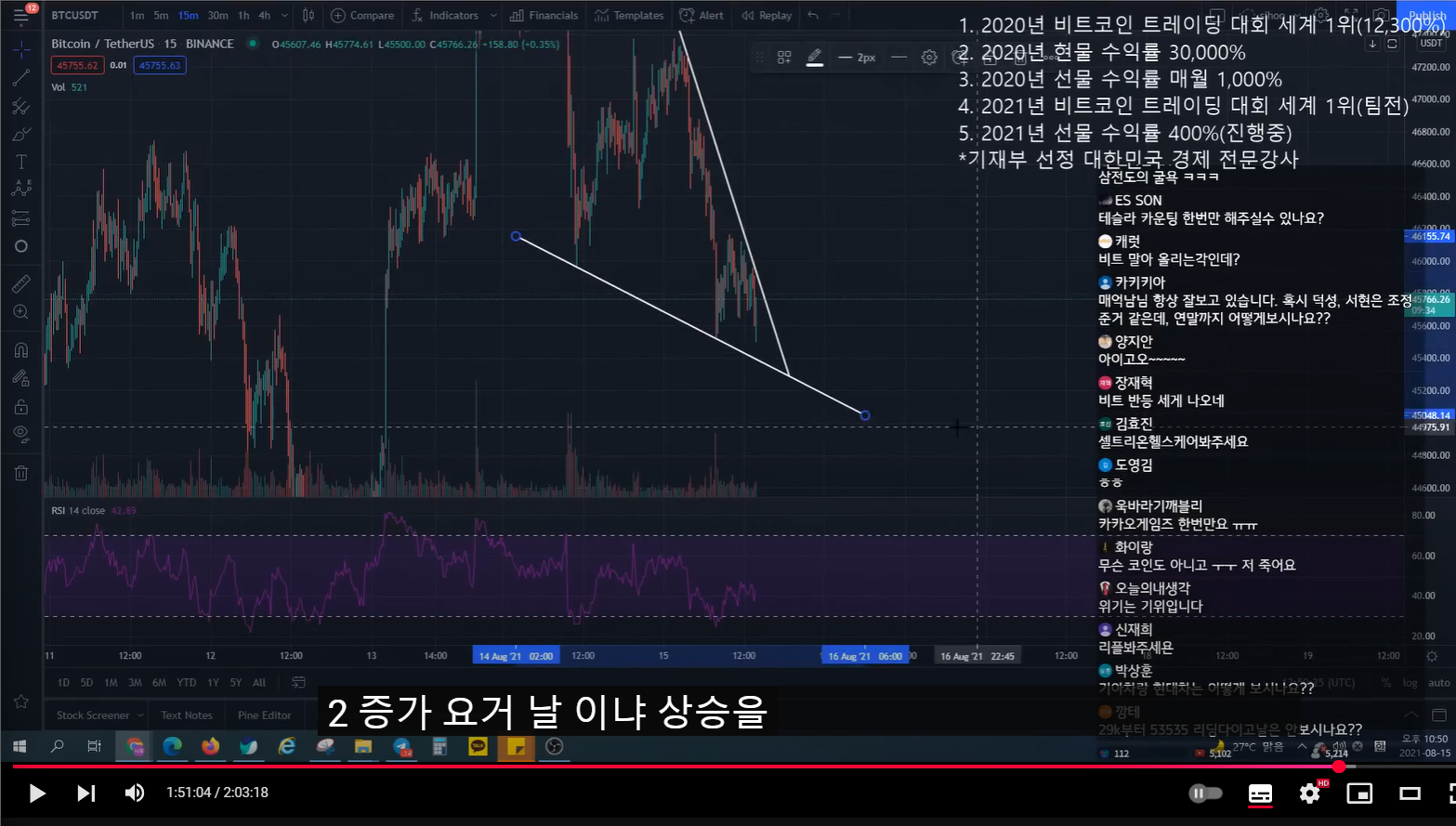Open chart settings gear near time axis

click(x=1432, y=656)
